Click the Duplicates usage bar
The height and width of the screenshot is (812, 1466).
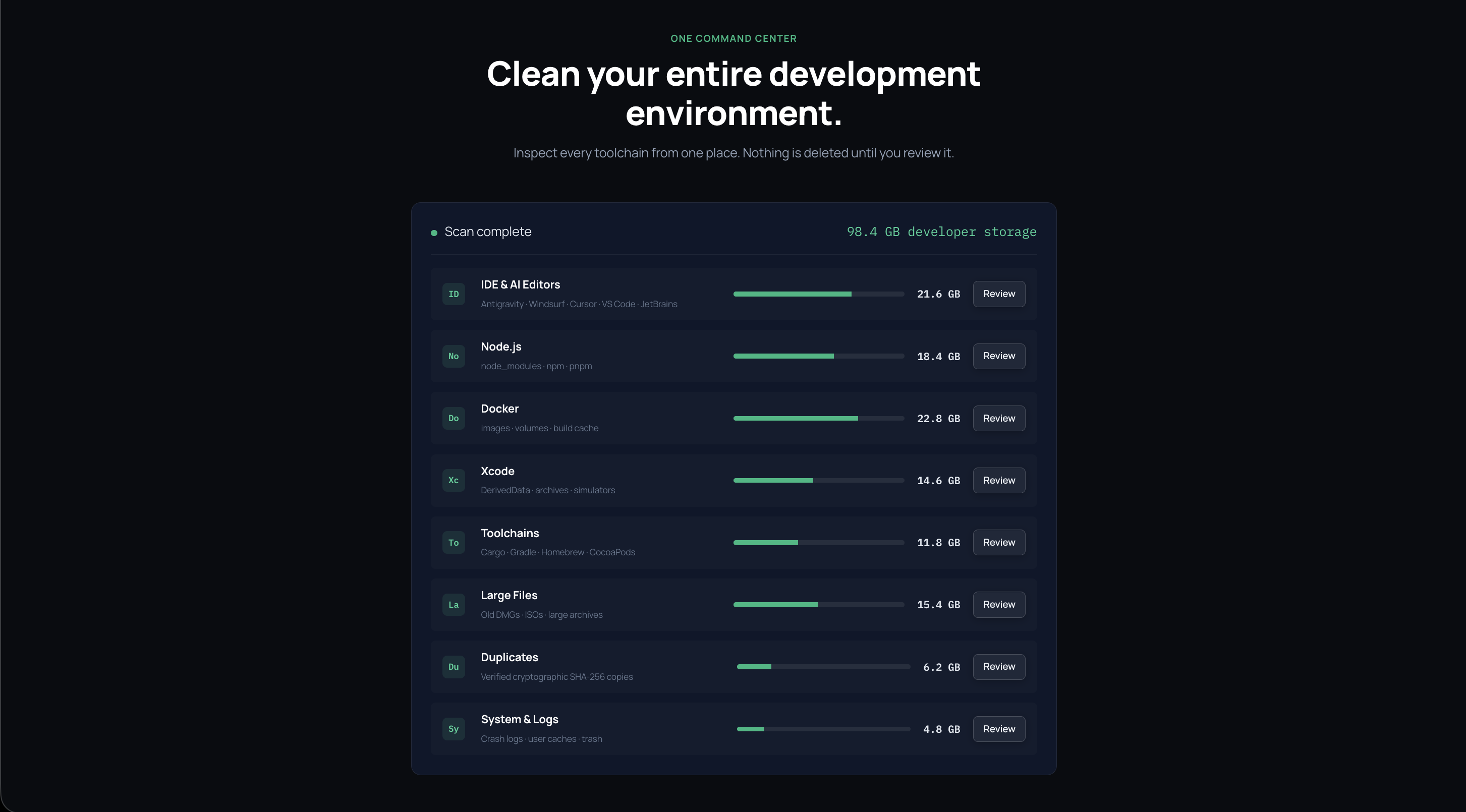[823, 667]
